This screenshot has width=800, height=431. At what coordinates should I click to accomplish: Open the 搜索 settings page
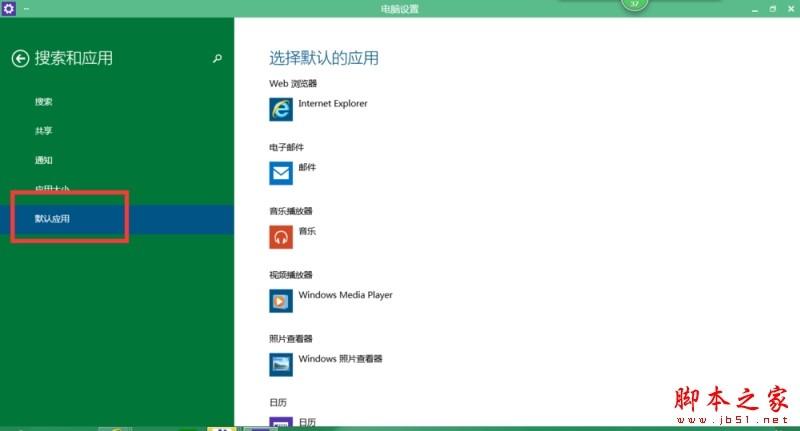coord(43,102)
